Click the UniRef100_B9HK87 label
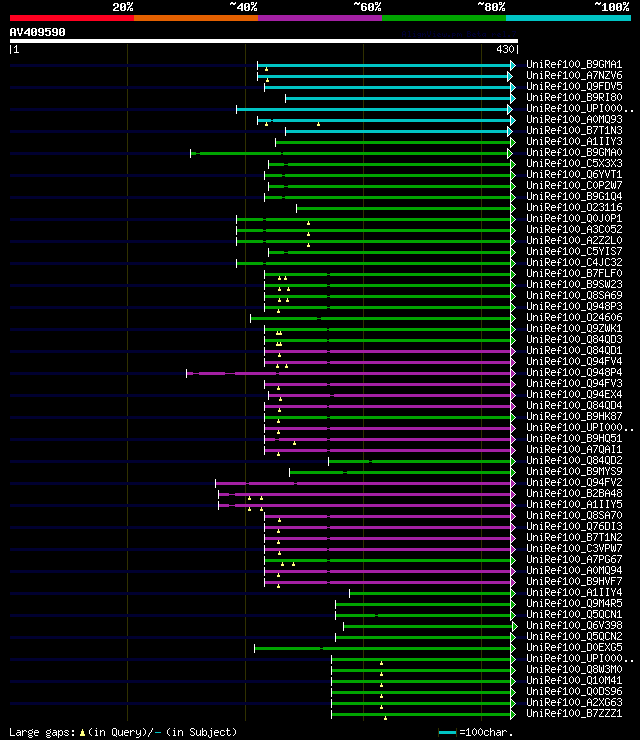Image resolution: width=640 pixels, height=740 pixels. [x=574, y=417]
